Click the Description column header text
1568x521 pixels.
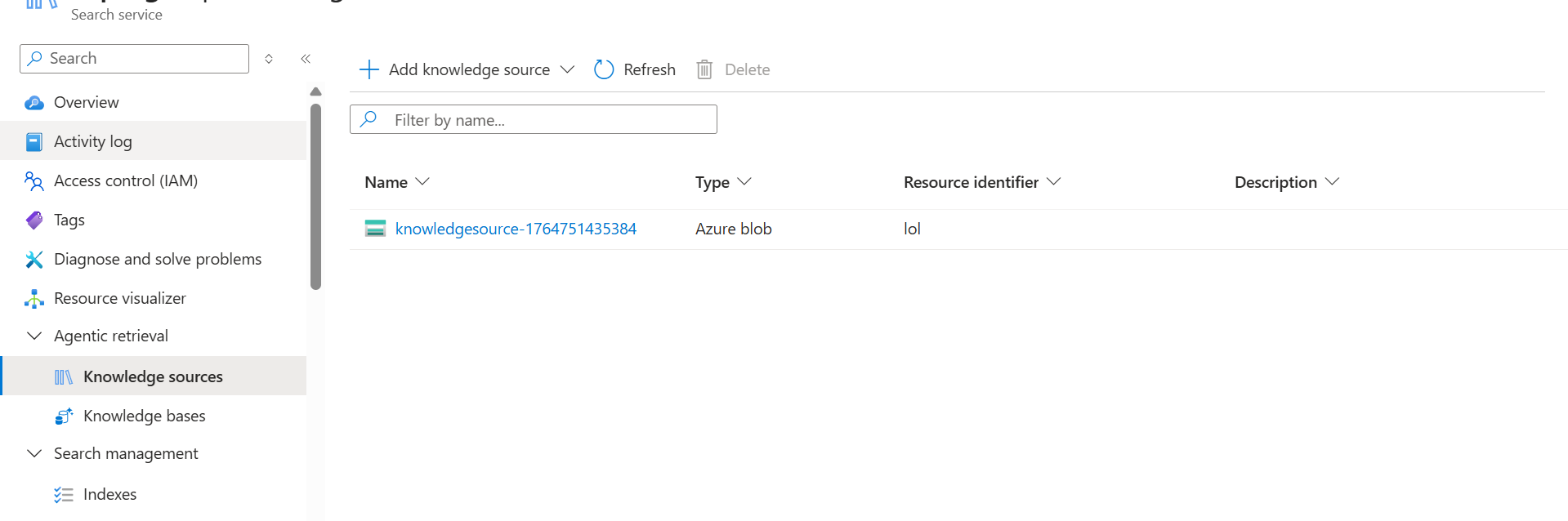click(1275, 182)
